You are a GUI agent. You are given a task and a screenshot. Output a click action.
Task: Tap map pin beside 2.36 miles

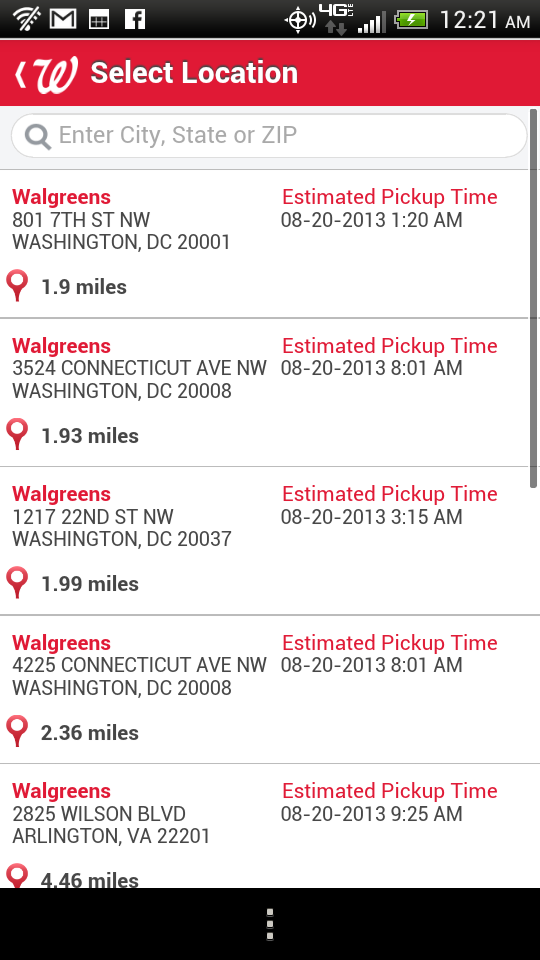(17, 732)
